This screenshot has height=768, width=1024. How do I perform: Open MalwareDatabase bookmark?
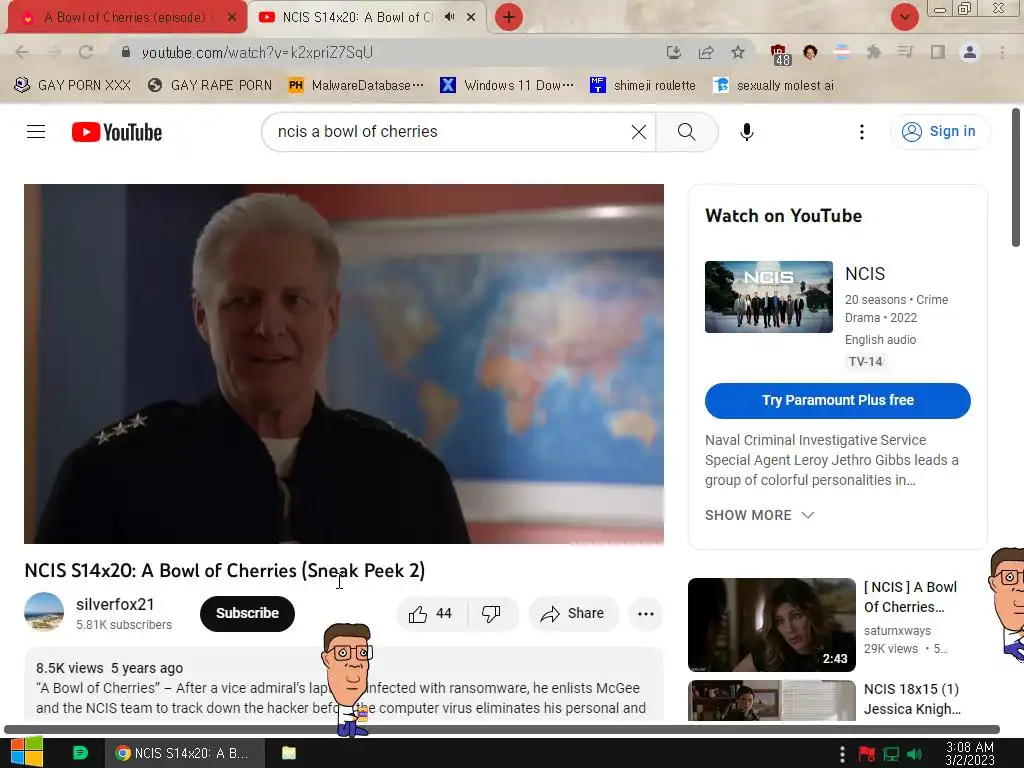(x=357, y=86)
